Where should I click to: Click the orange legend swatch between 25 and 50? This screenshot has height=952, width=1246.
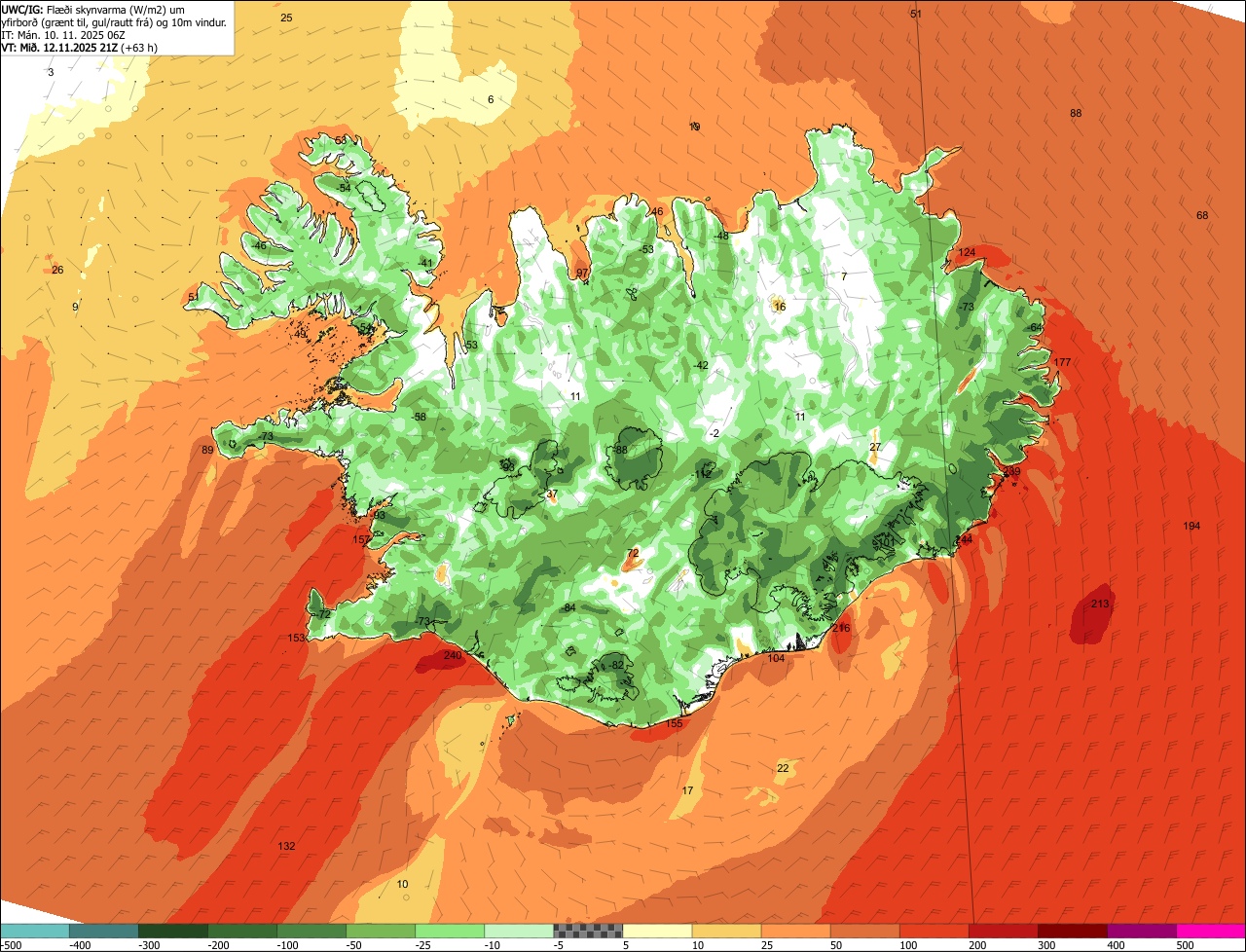[795, 931]
